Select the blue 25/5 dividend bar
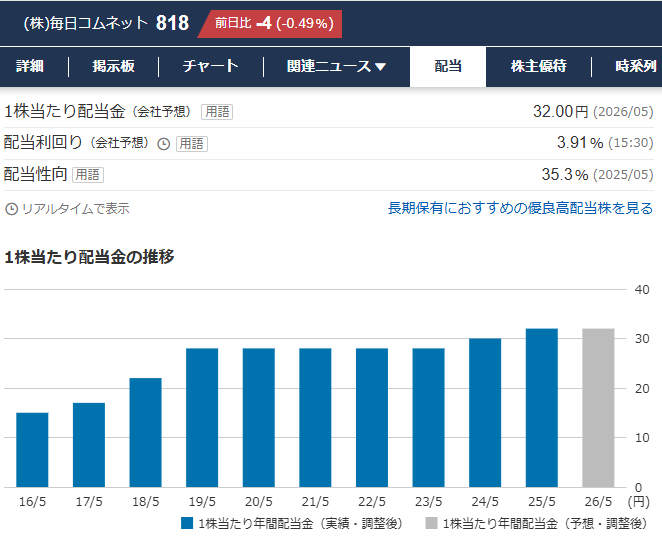 coord(542,408)
